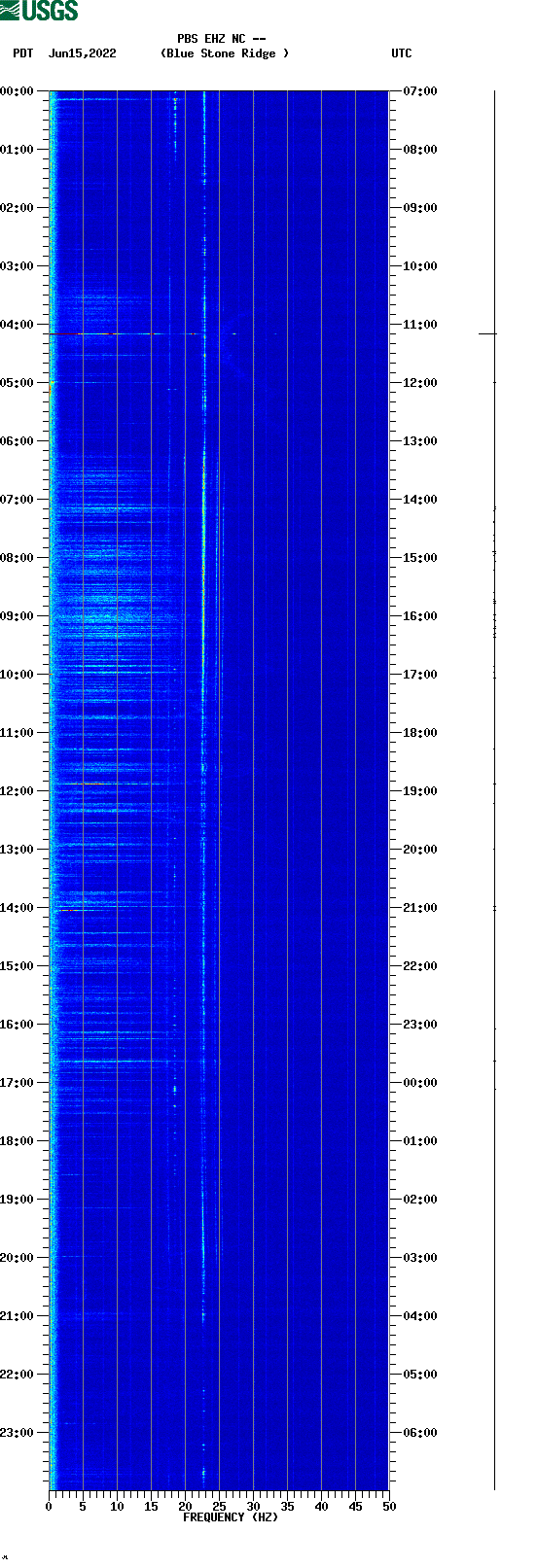
Task: Click the frequency axis value 35
Action: click(x=287, y=1507)
